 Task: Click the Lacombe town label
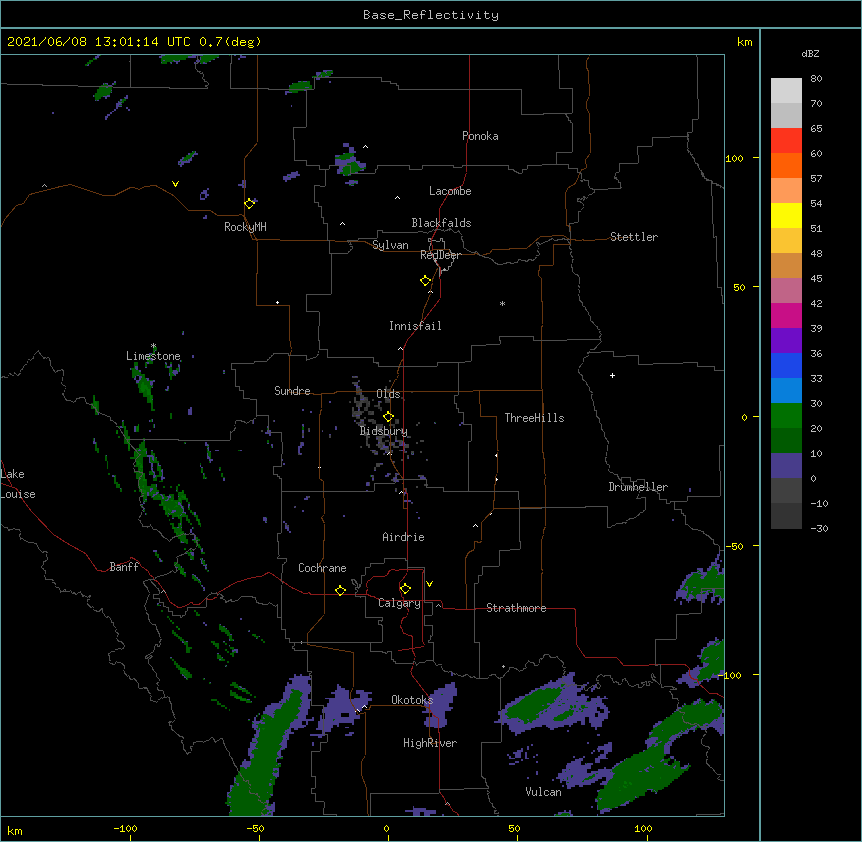[x=450, y=191]
